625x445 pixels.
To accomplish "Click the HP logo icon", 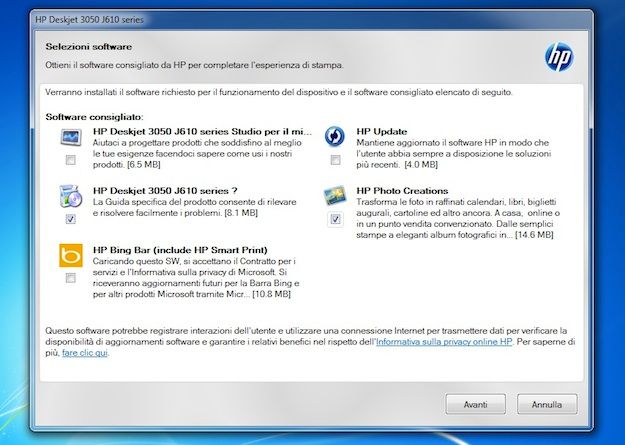I will click(x=559, y=57).
